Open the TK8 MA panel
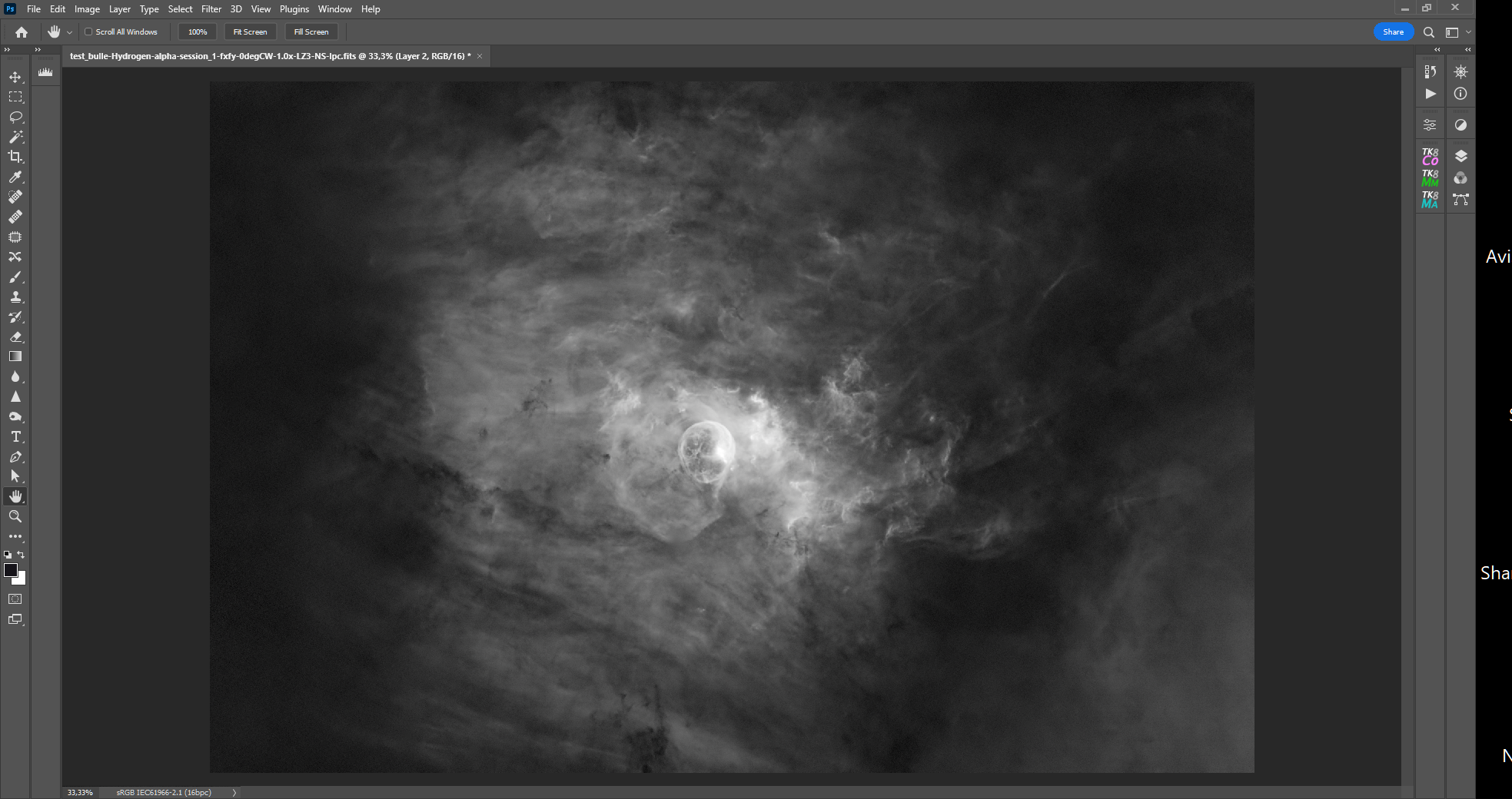The image size is (1512, 799). point(1430,199)
